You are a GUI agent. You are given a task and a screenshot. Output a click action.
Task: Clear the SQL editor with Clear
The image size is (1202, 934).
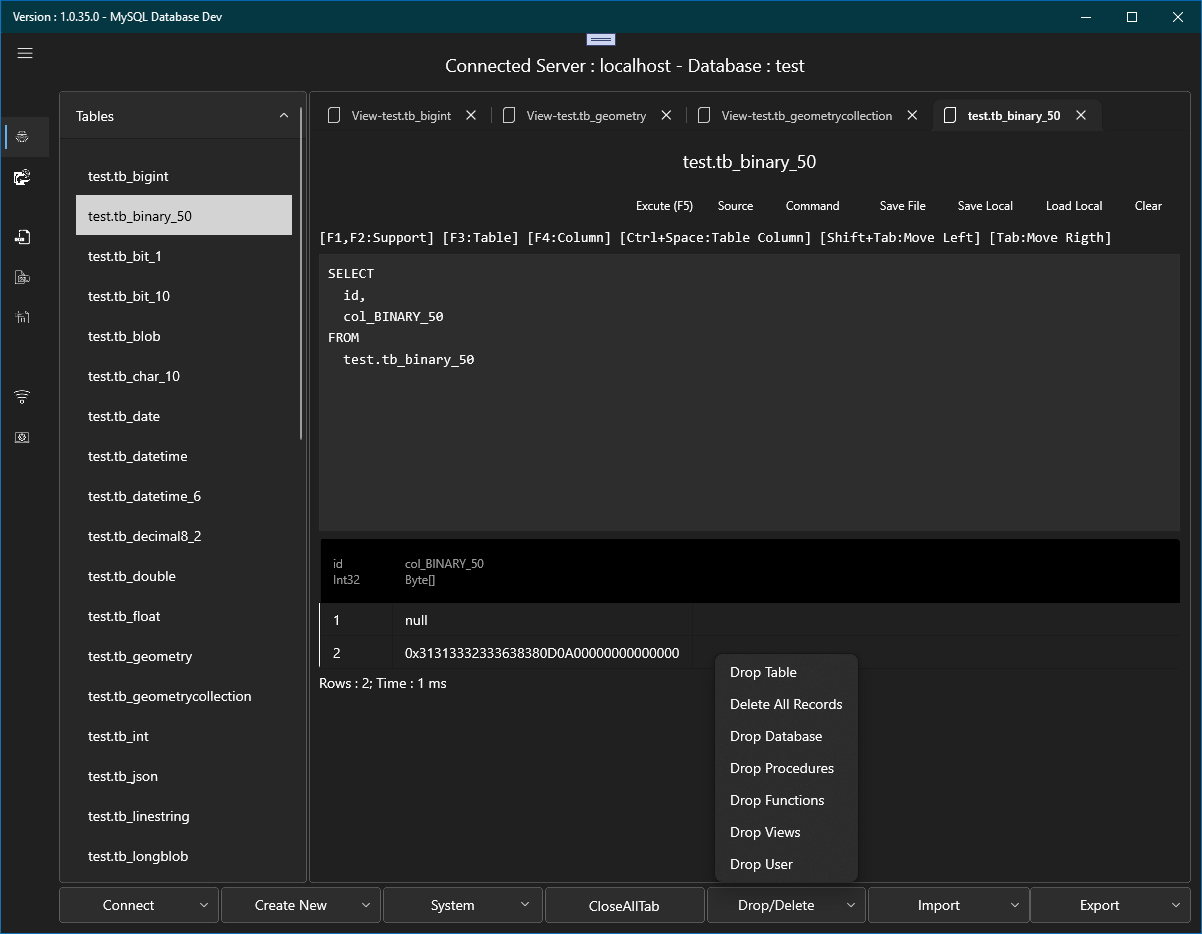click(1148, 206)
